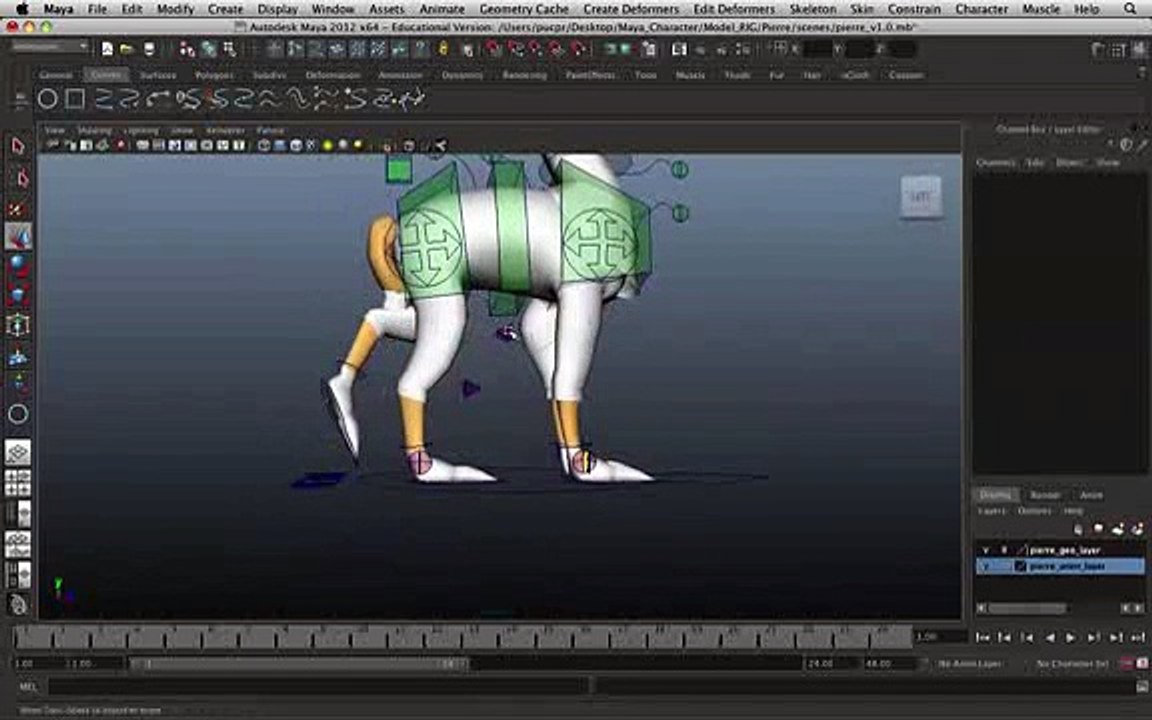
Task: Click the help question mark snap icon
Action: click(x=421, y=49)
